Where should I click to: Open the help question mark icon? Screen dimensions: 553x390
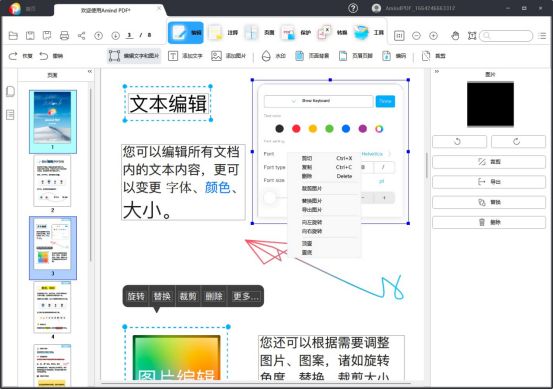[353, 8]
